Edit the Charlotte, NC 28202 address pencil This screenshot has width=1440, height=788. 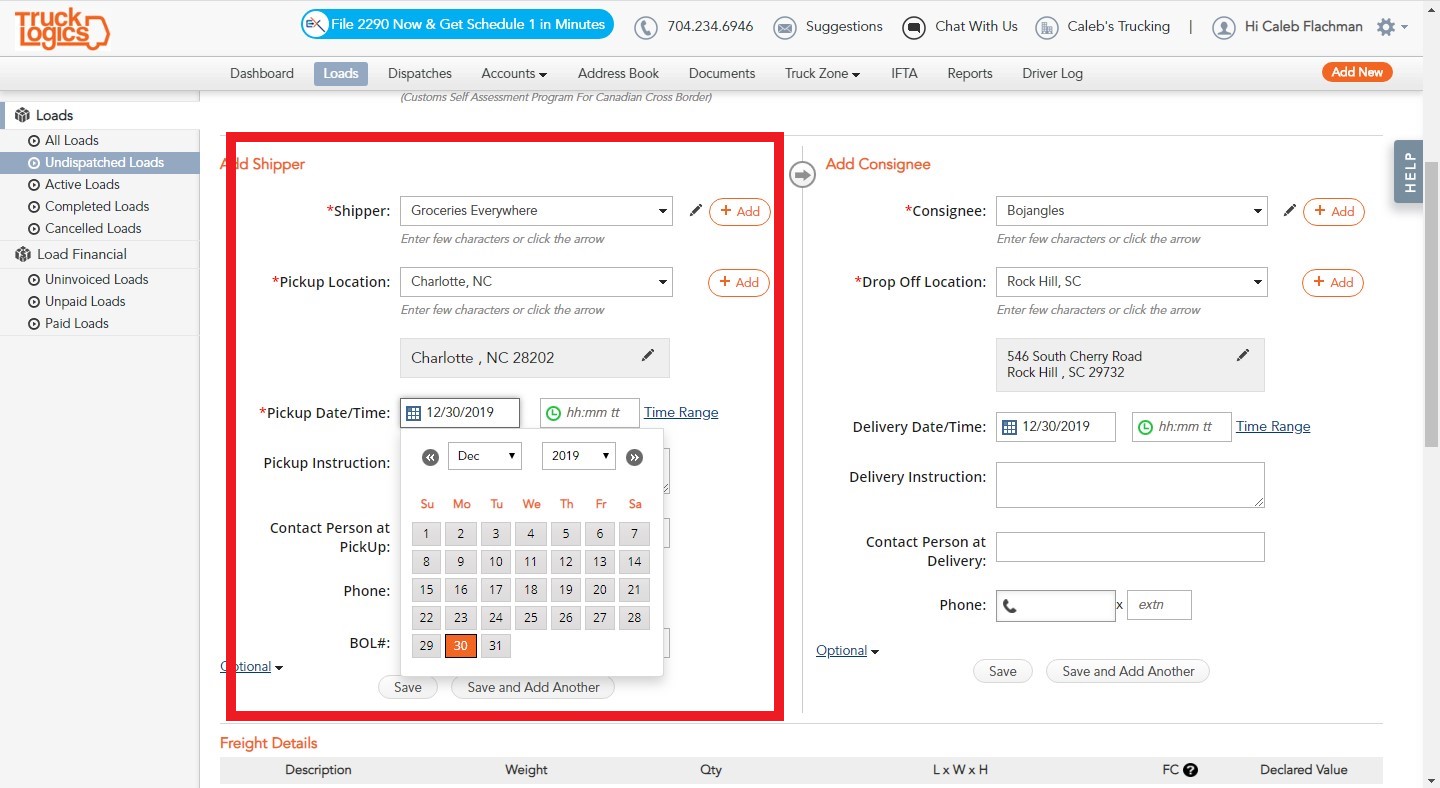tap(648, 356)
